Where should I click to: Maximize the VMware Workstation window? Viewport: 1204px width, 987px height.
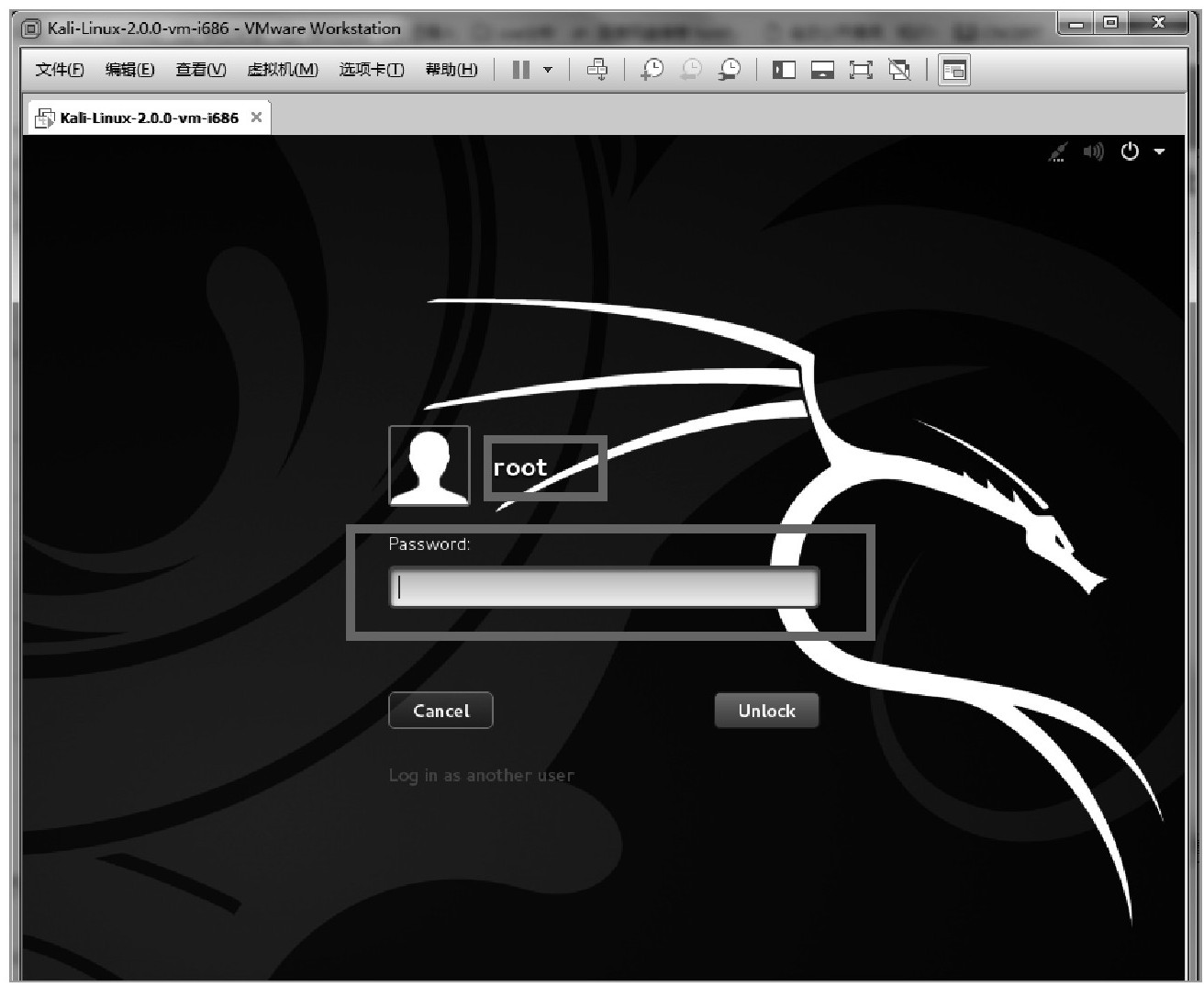[1110, 24]
